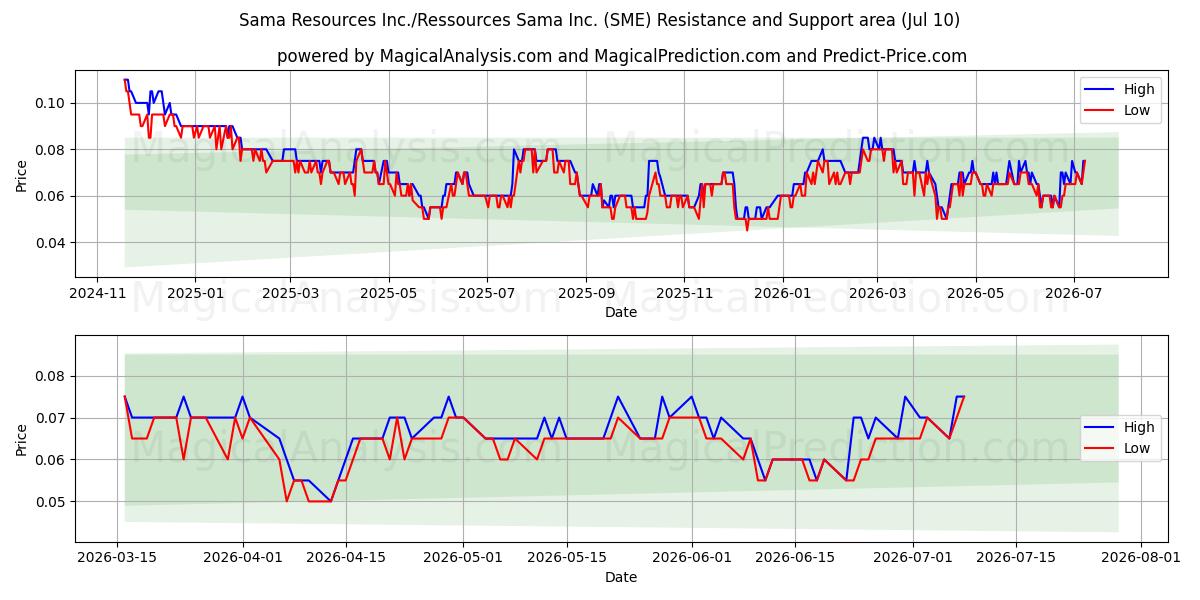
Task: Click the 2026-04-15 tick label in lower chart
Action: 347,557
